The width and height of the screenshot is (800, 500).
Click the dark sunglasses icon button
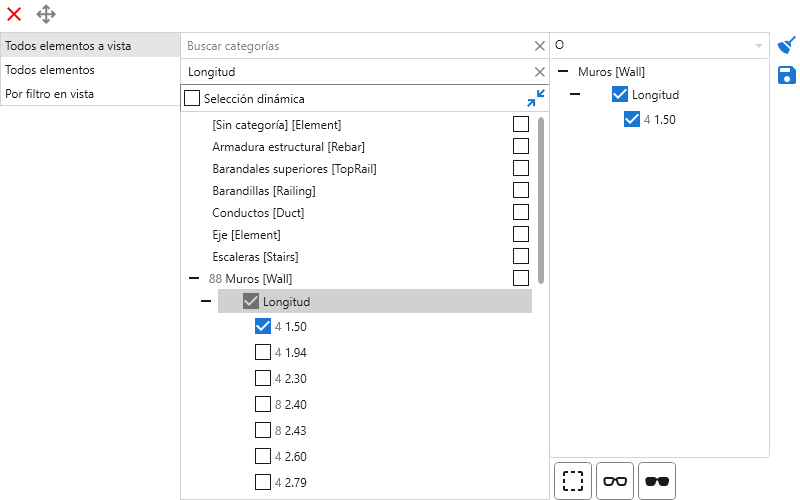657,481
